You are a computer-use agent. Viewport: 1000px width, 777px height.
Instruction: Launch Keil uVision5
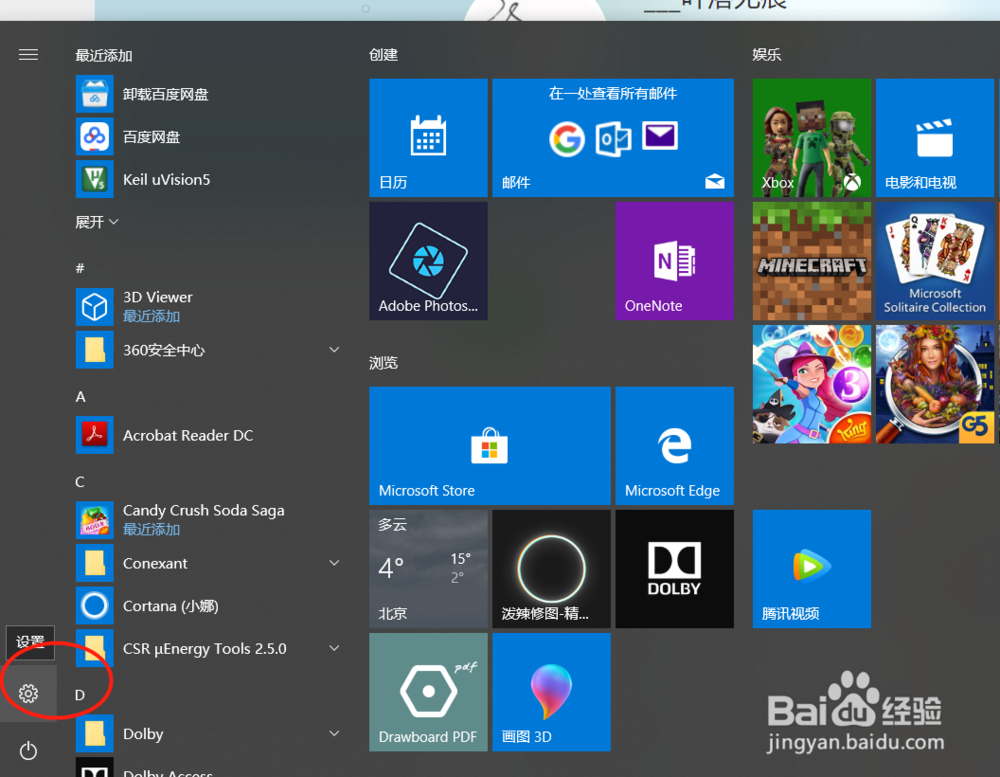pyautogui.click(x=207, y=179)
